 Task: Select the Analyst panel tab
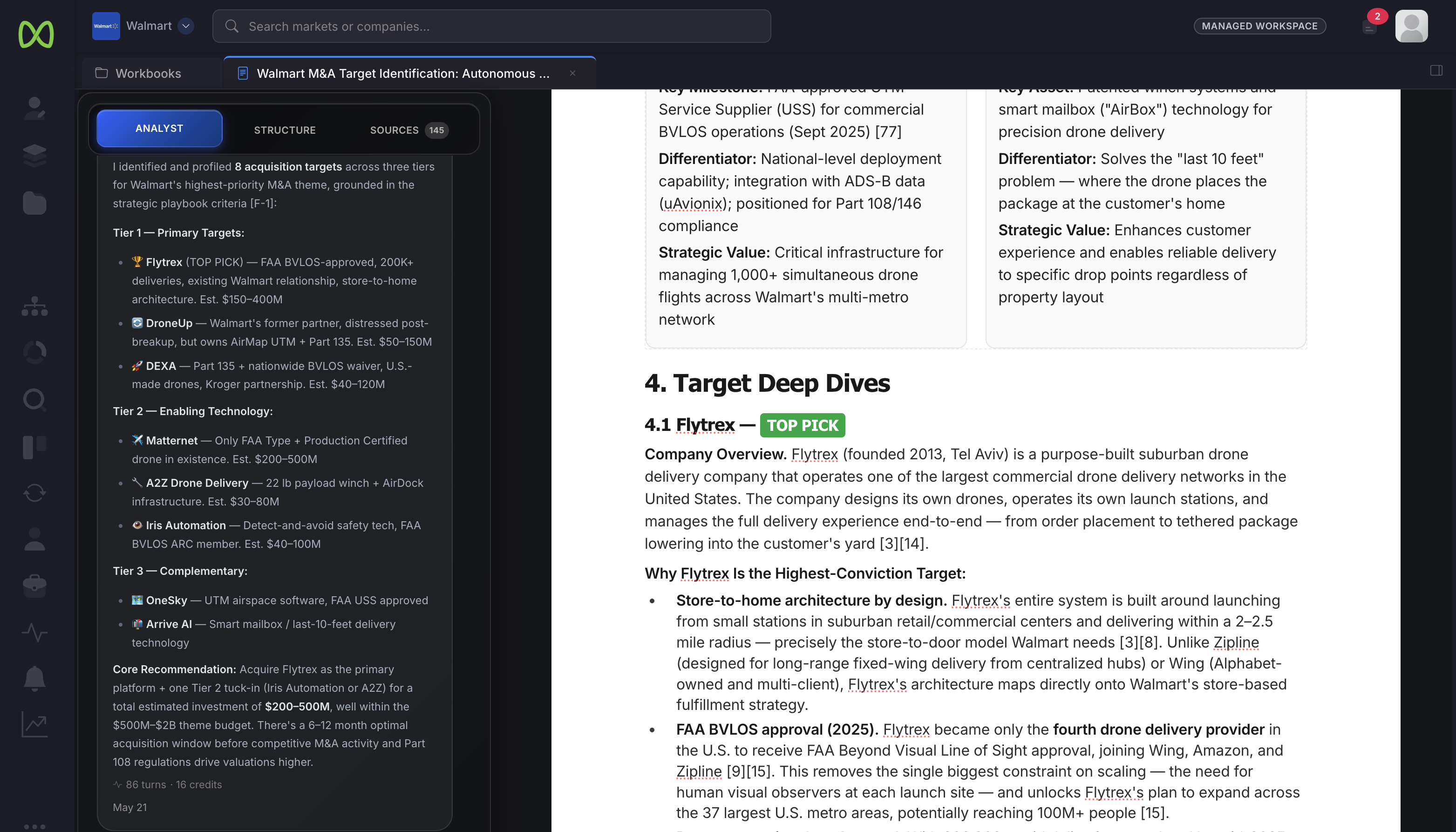(159, 129)
